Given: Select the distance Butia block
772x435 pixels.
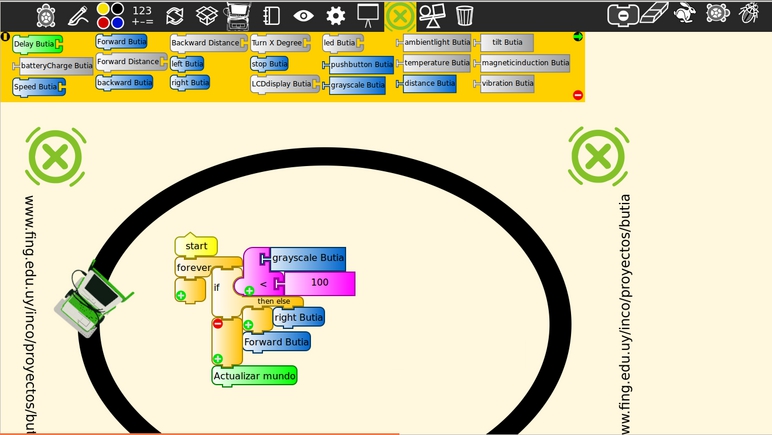Looking at the screenshot, I should 427,84.
